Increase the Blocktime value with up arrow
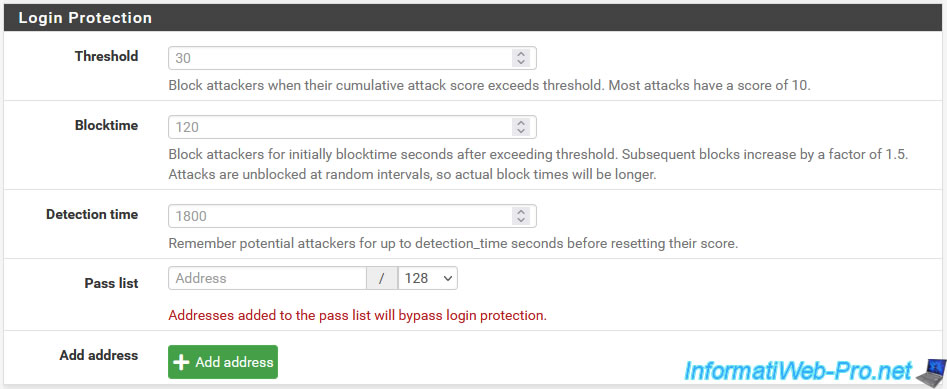The height and width of the screenshot is (389, 947). [x=520, y=124]
